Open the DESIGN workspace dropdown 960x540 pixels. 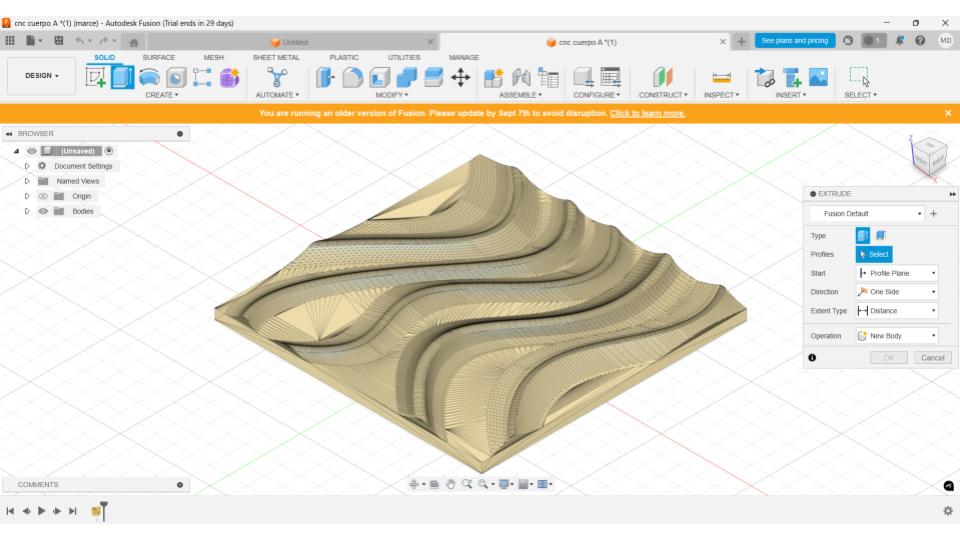pyautogui.click(x=42, y=76)
